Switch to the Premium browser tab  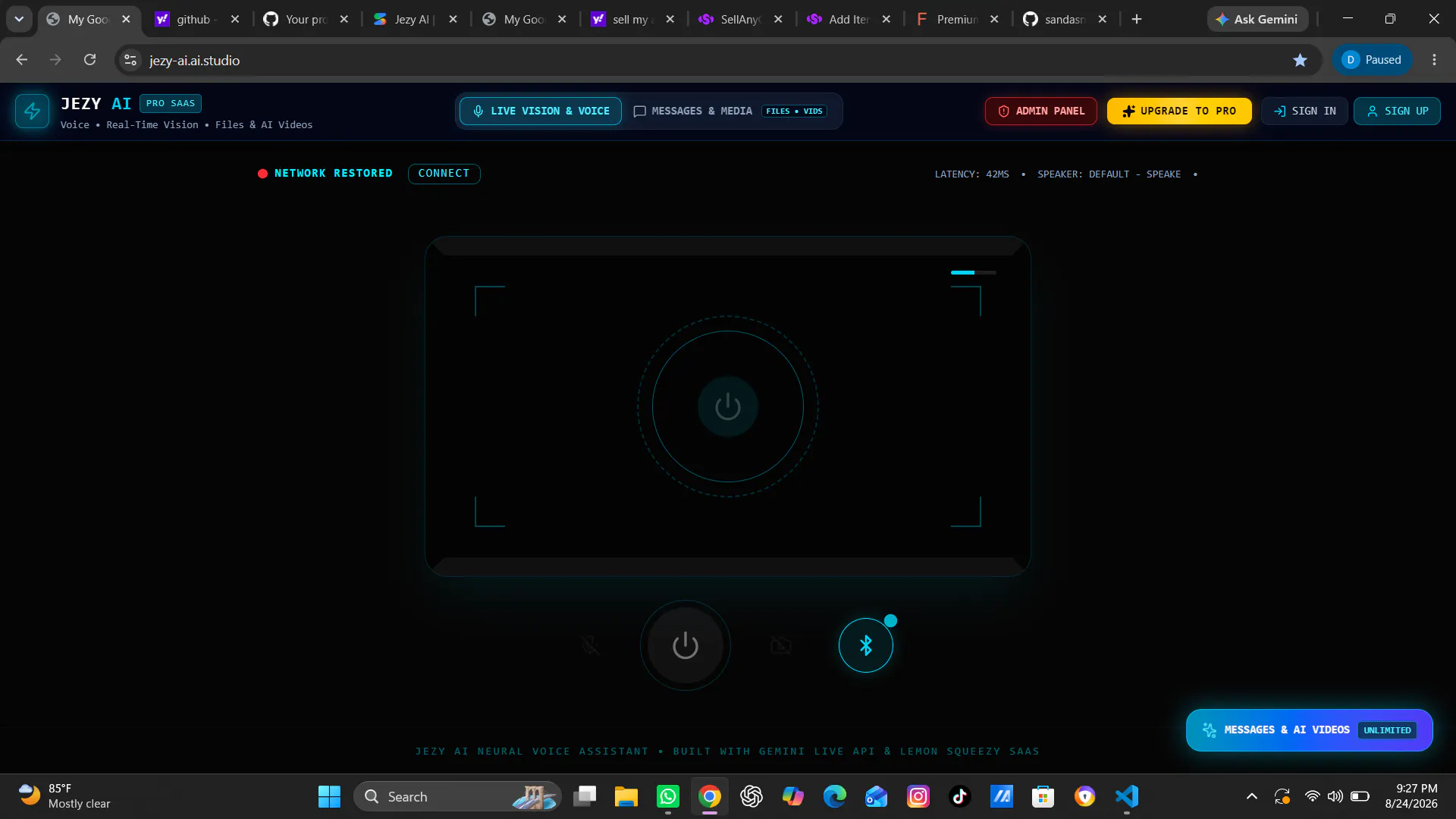(957, 19)
